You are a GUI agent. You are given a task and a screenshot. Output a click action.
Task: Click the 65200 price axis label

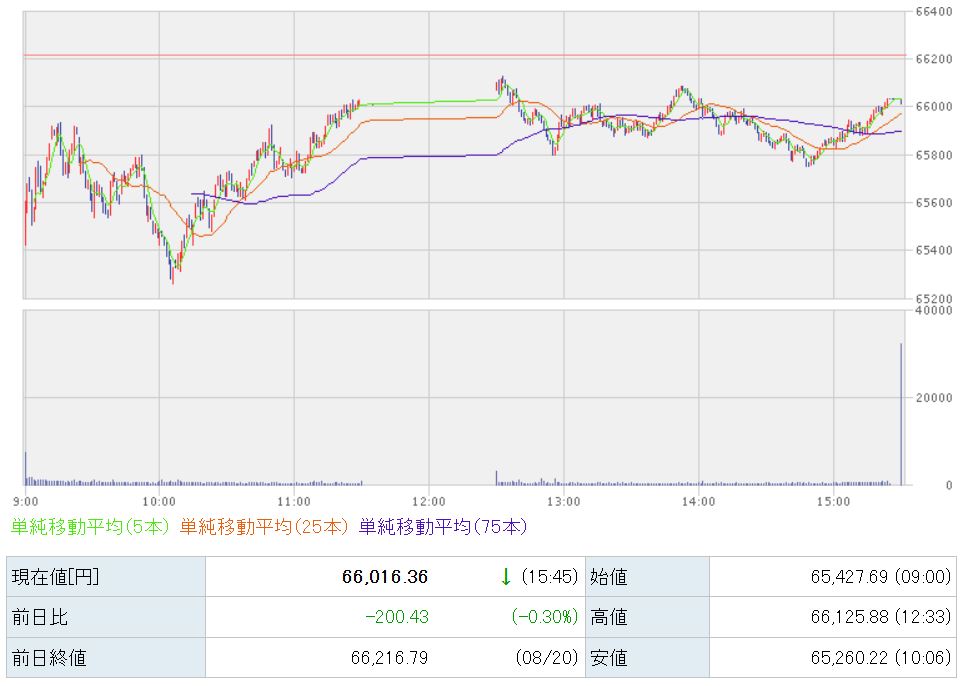[934, 299]
